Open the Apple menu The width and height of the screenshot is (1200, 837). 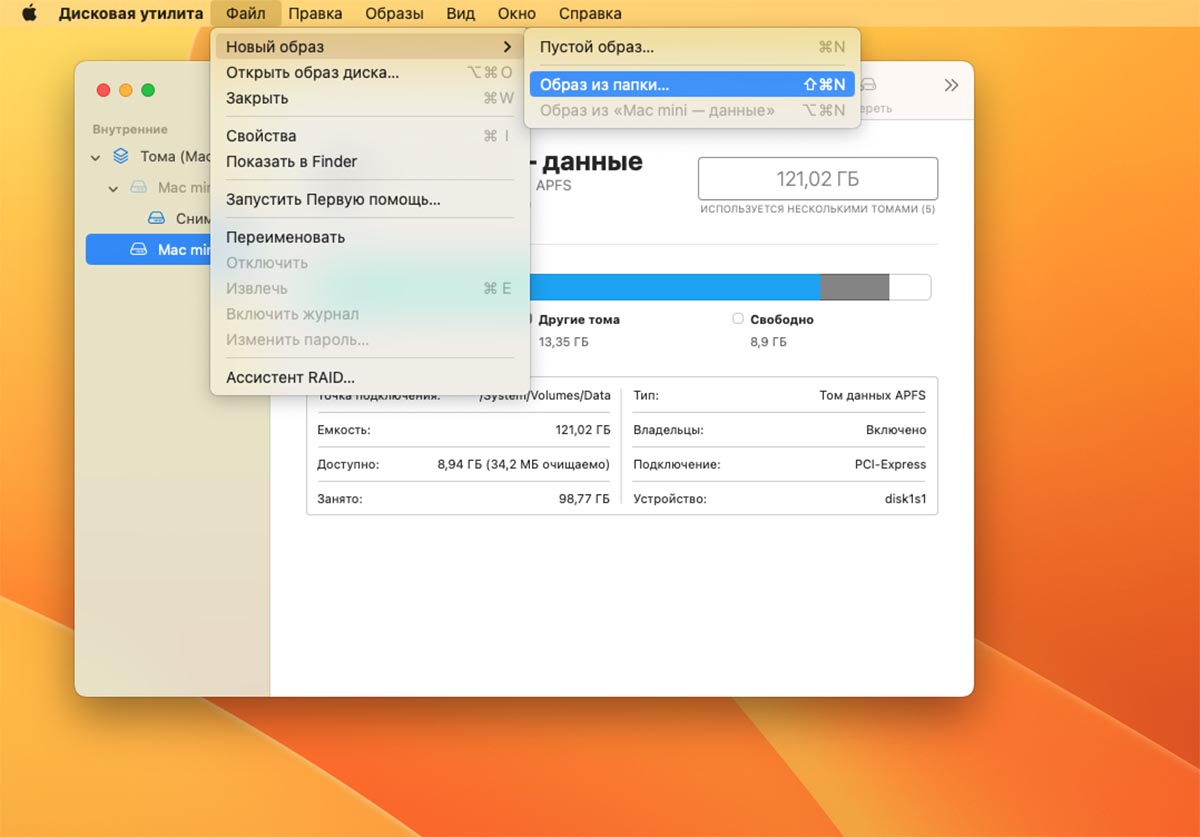click(28, 14)
